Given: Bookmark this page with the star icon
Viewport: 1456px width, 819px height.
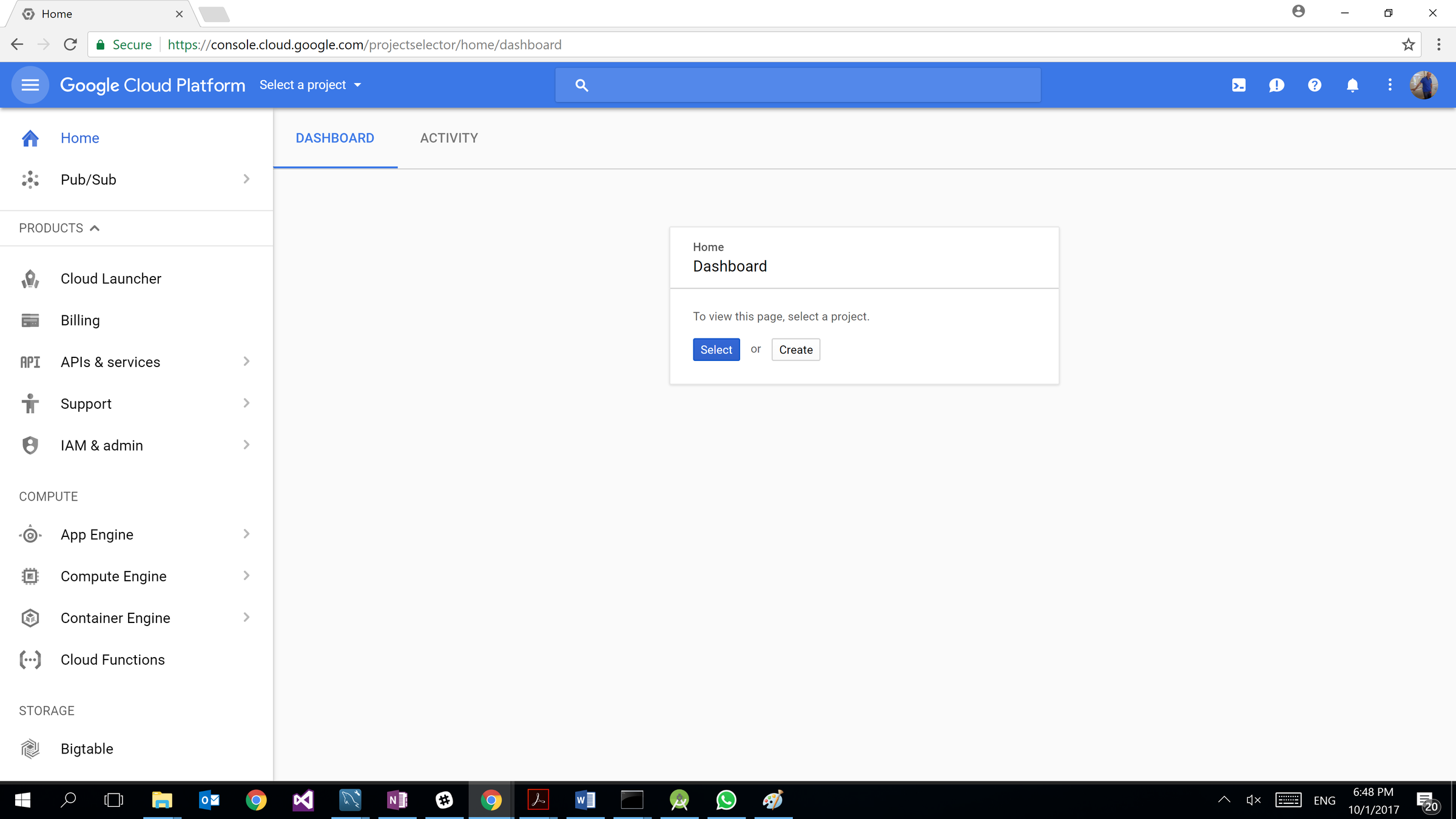Looking at the screenshot, I should 1408,45.
